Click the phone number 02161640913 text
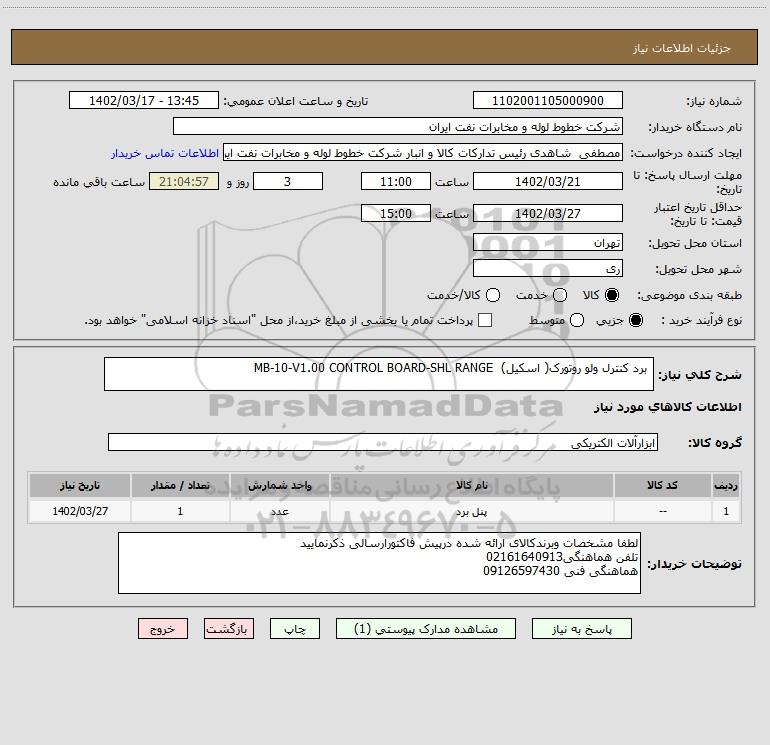Image resolution: width=770 pixels, height=745 pixels. pos(524,557)
